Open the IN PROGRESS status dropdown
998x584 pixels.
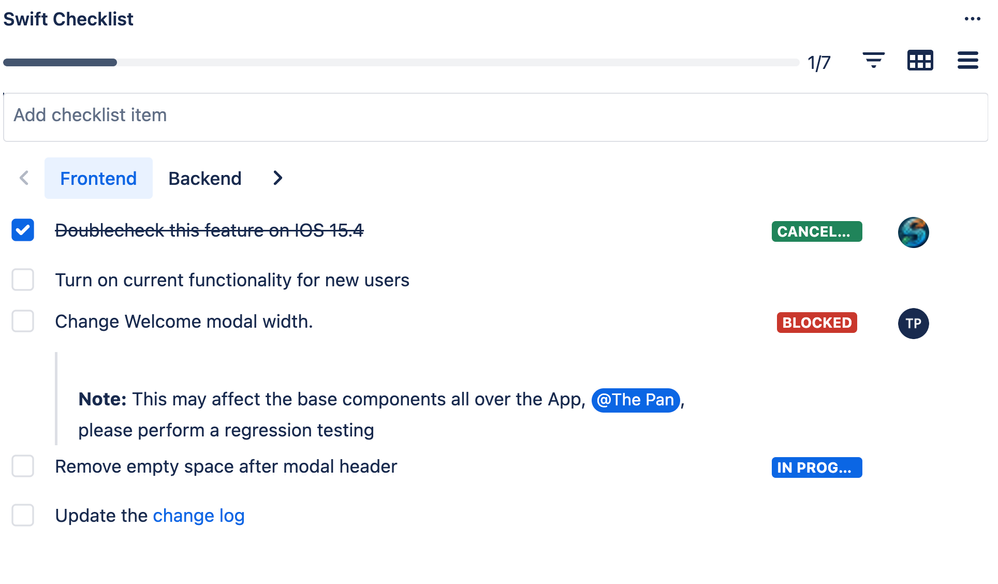816,467
